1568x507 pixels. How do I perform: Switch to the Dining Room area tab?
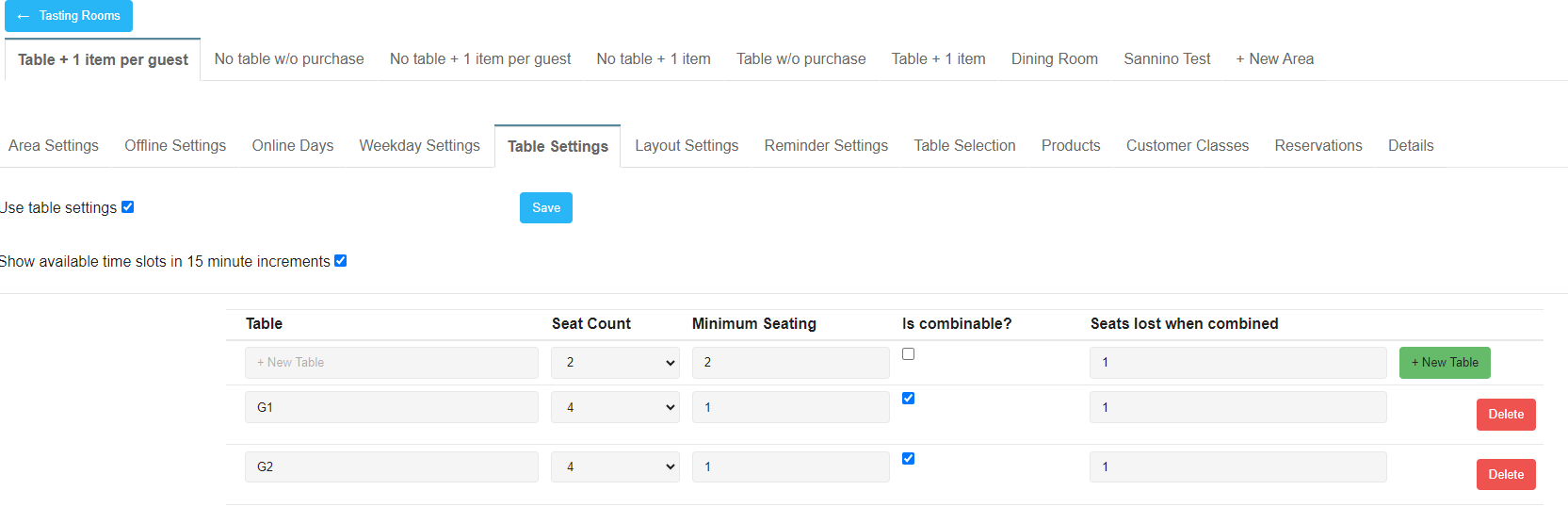pos(1054,59)
